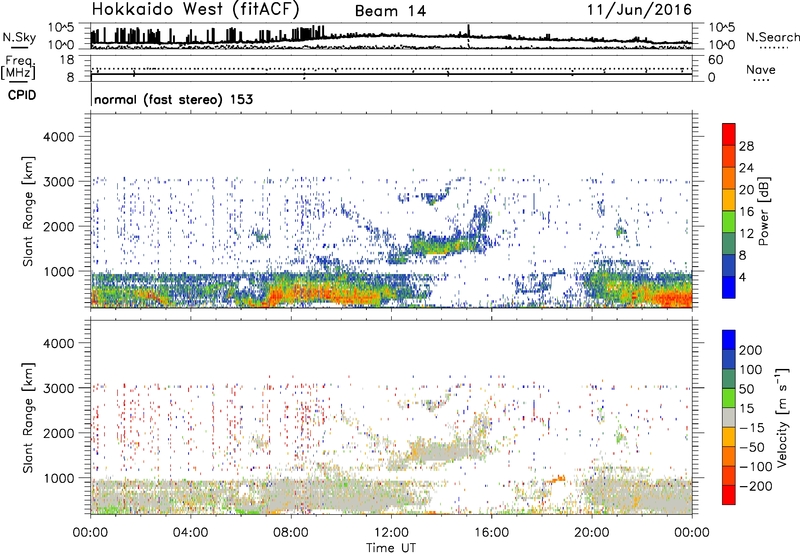Click the '2000' tick of the power panel
This screenshot has height=554, width=800.
[58, 226]
